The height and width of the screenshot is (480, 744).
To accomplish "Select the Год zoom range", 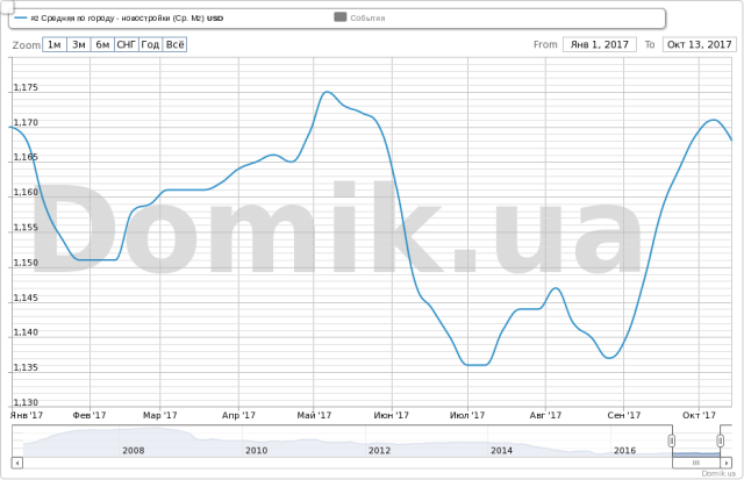I will [150, 45].
